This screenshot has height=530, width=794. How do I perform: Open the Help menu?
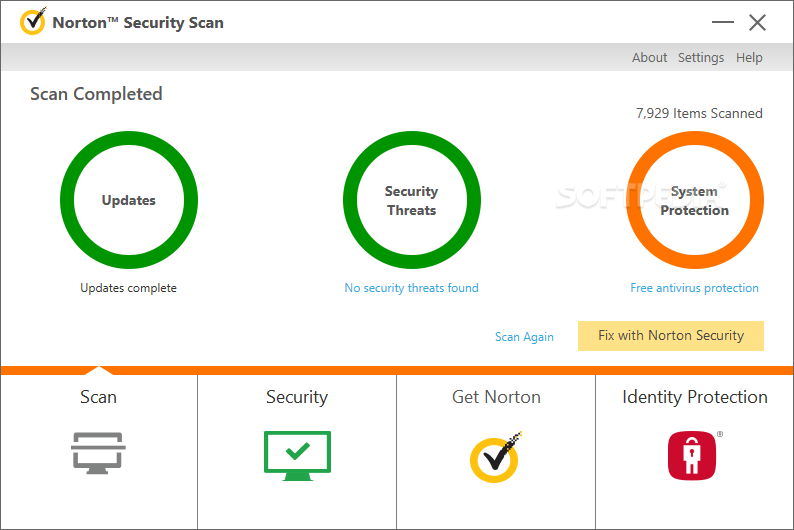point(749,58)
